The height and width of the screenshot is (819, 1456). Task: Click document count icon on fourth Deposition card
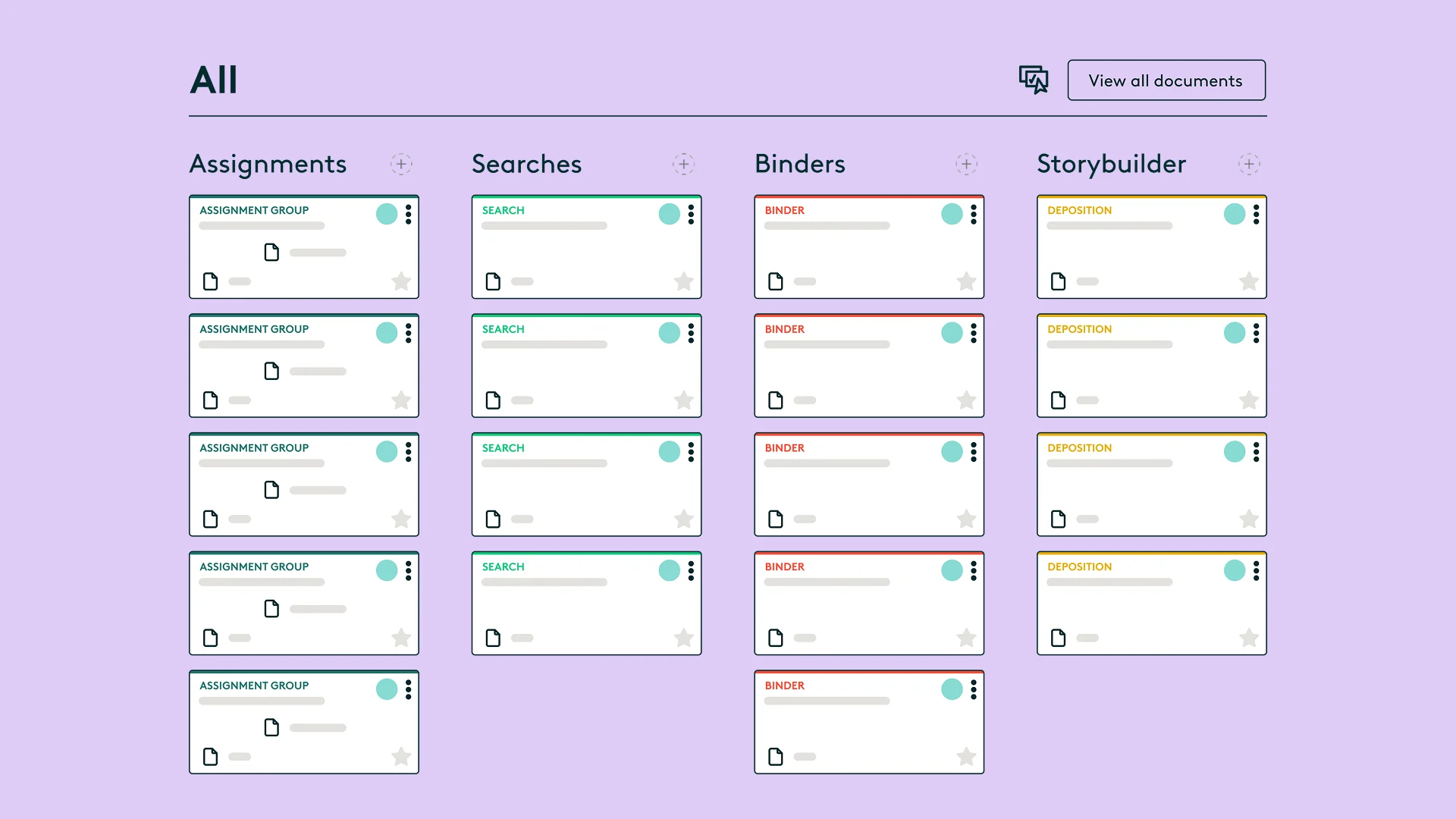pyautogui.click(x=1058, y=638)
